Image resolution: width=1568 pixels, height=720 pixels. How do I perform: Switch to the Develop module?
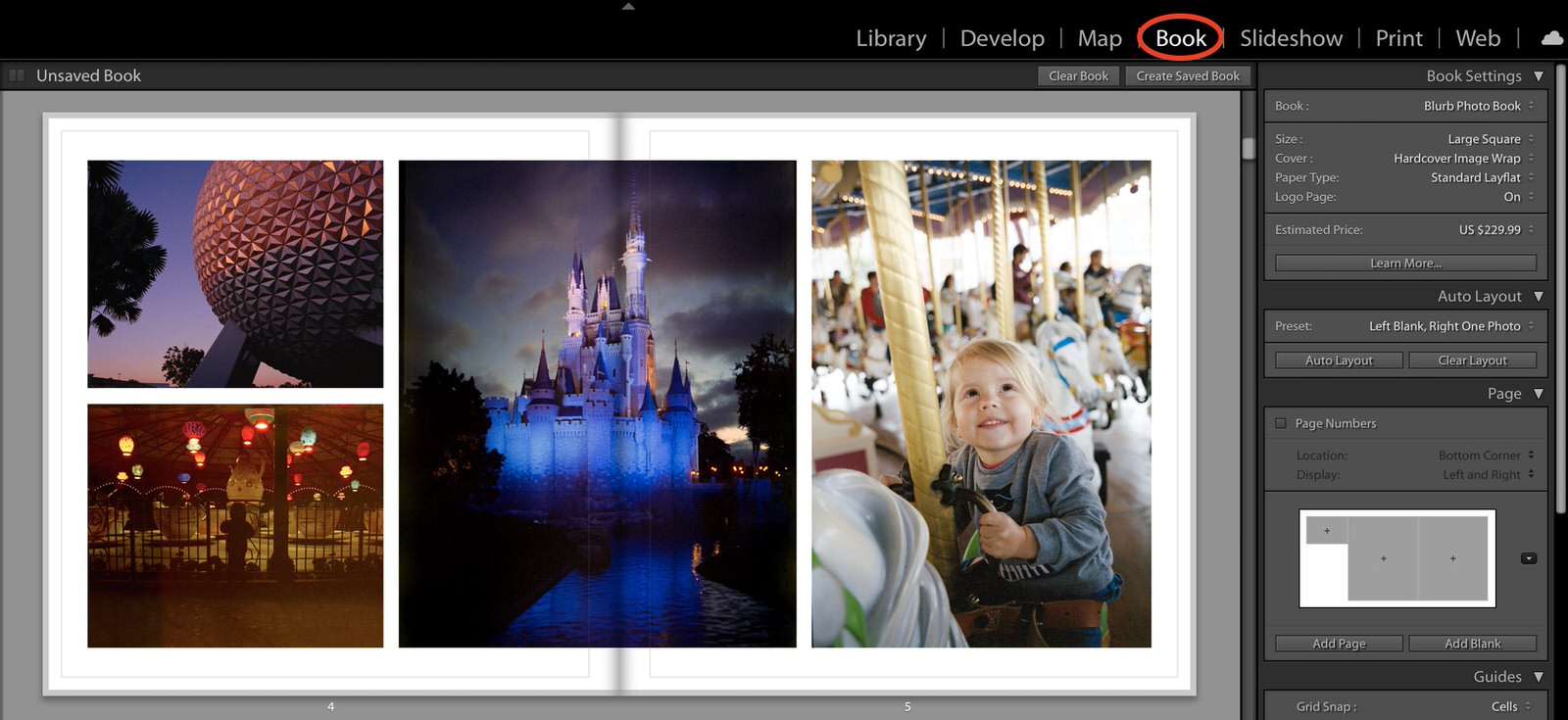click(x=1002, y=38)
